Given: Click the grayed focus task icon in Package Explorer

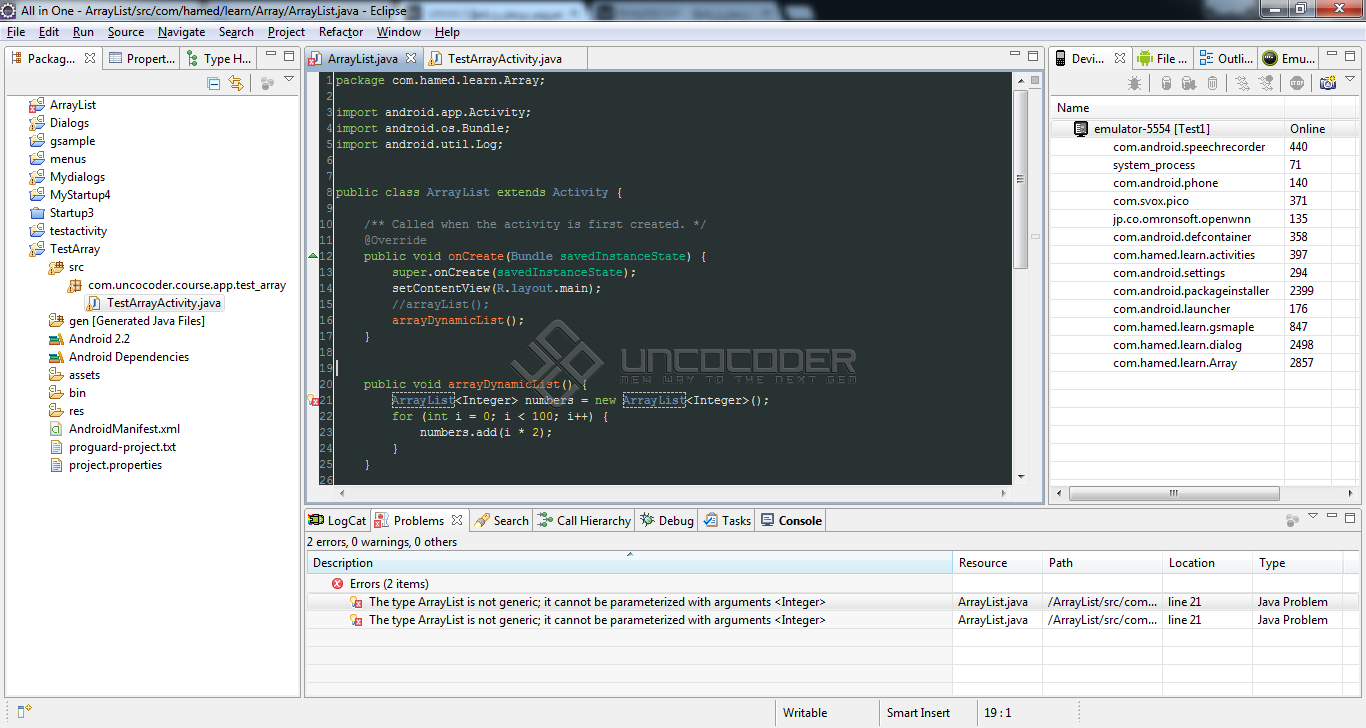Looking at the screenshot, I should point(267,84).
